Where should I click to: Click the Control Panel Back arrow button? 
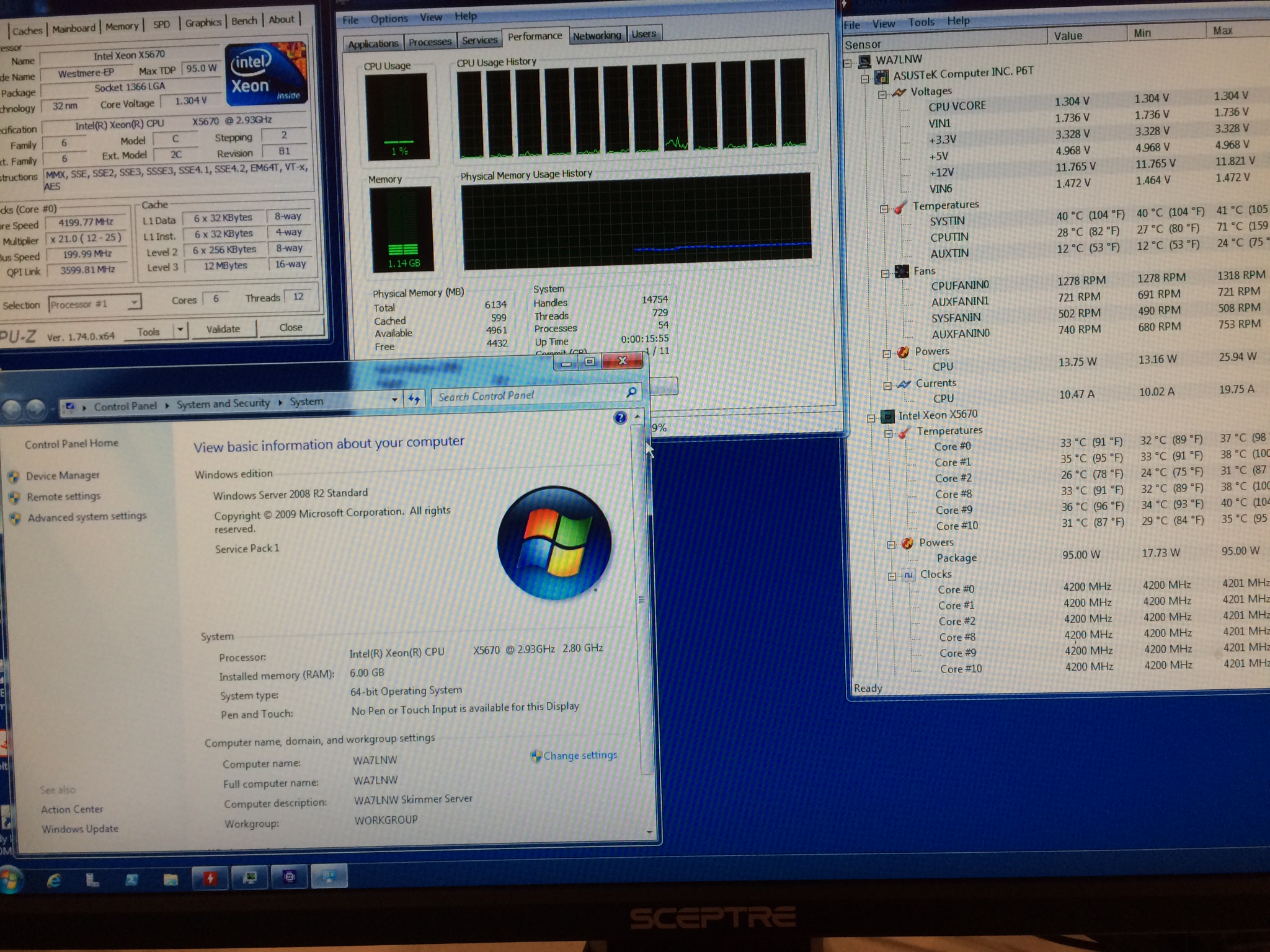12,408
